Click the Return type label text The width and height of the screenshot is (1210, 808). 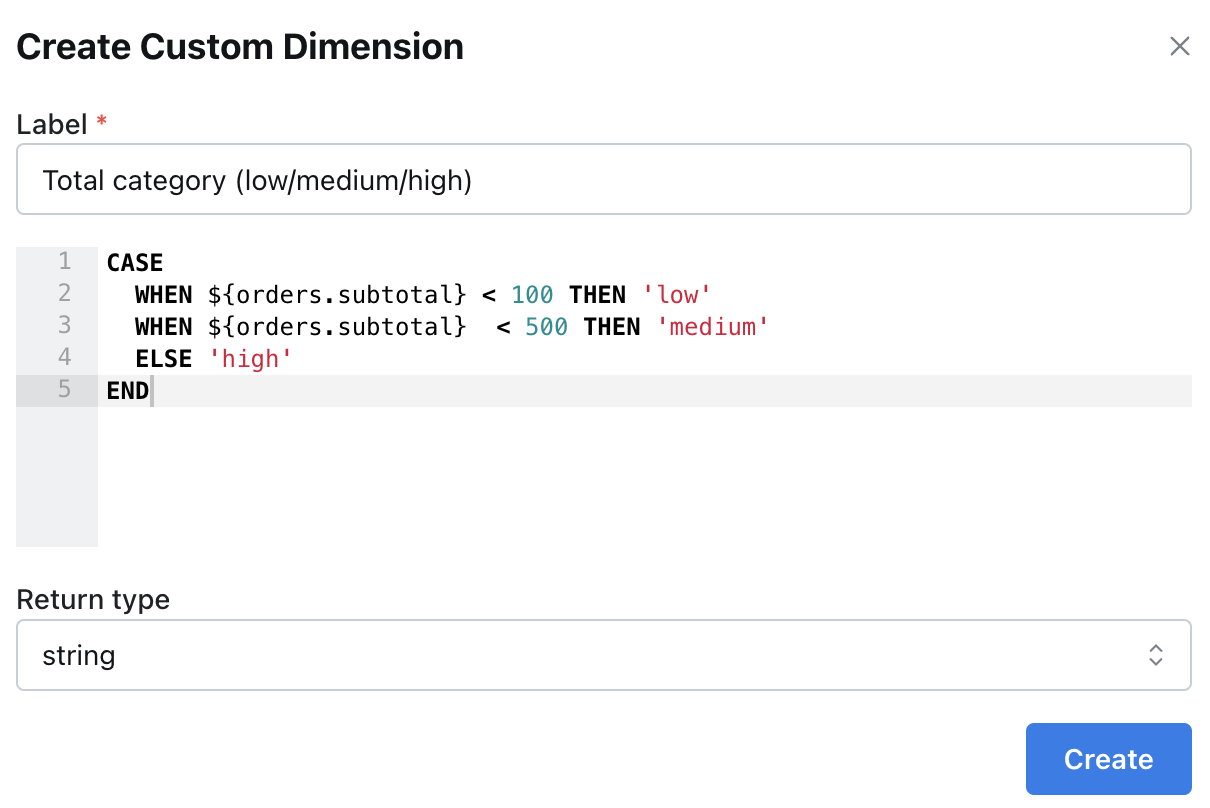[x=93, y=600]
